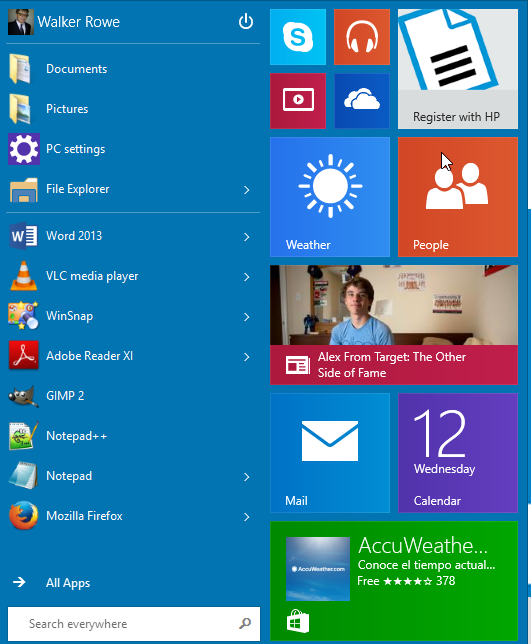Open the Calendar tile showing Wednesday 12
Viewport: 531px width, 644px height.
(458, 453)
